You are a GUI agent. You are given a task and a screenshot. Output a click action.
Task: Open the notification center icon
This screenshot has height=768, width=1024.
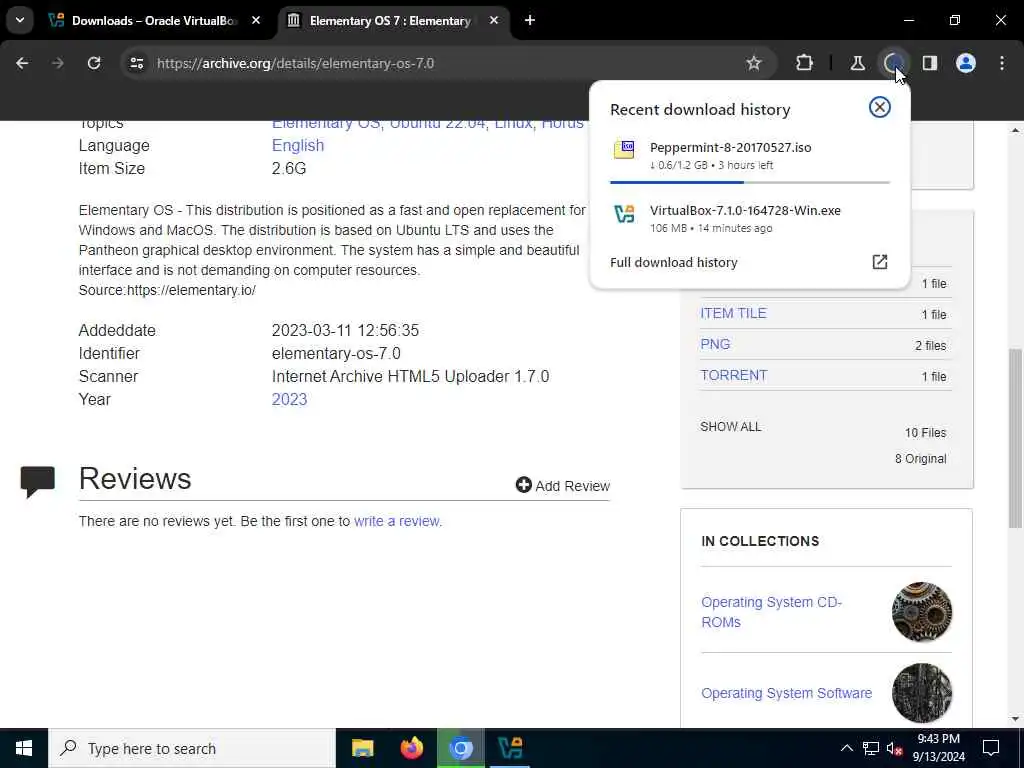991,748
